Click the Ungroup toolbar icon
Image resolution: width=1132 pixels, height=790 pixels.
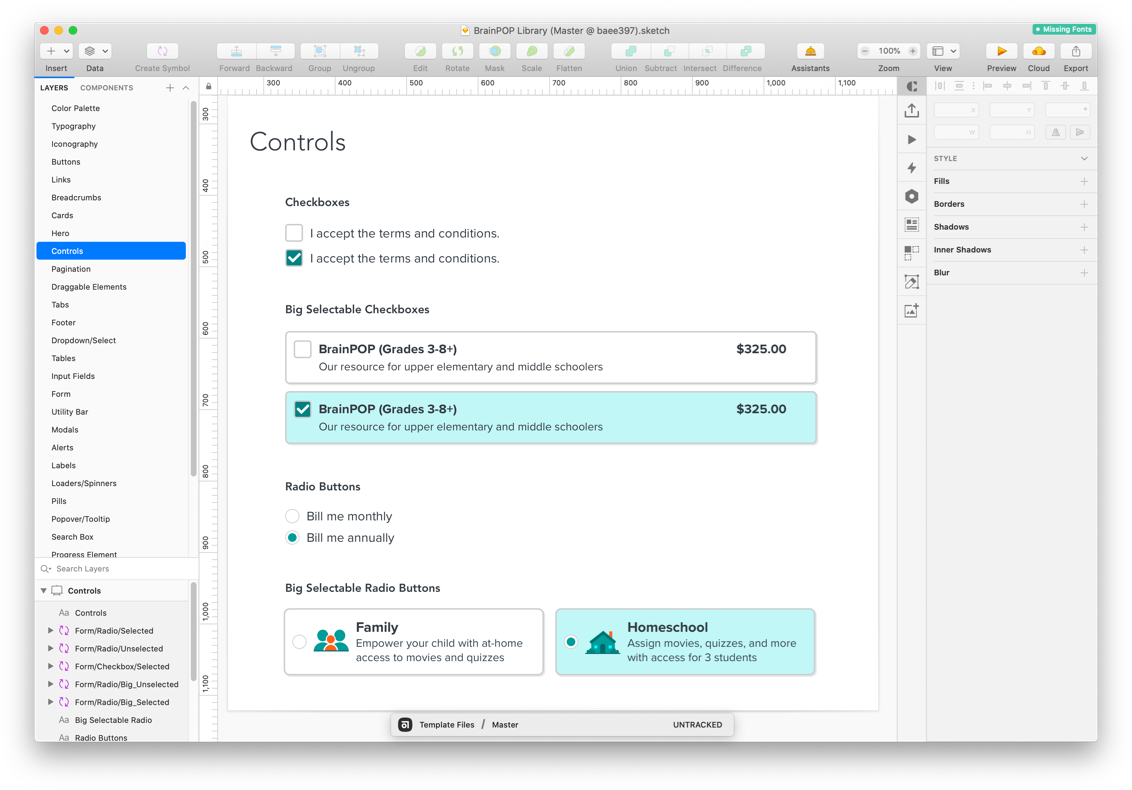(x=359, y=51)
